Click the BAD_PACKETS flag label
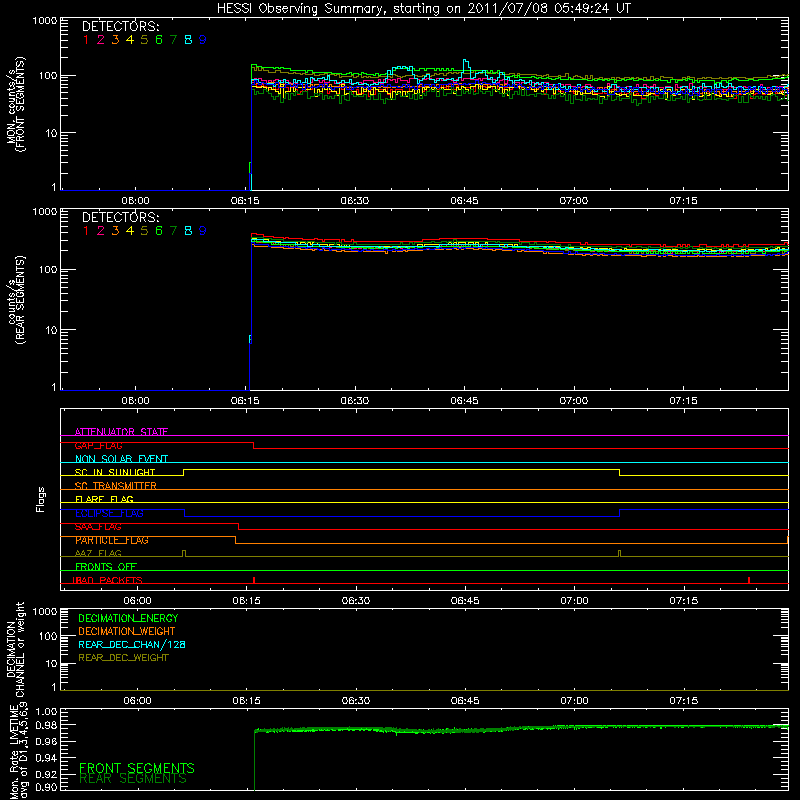 (107, 580)
